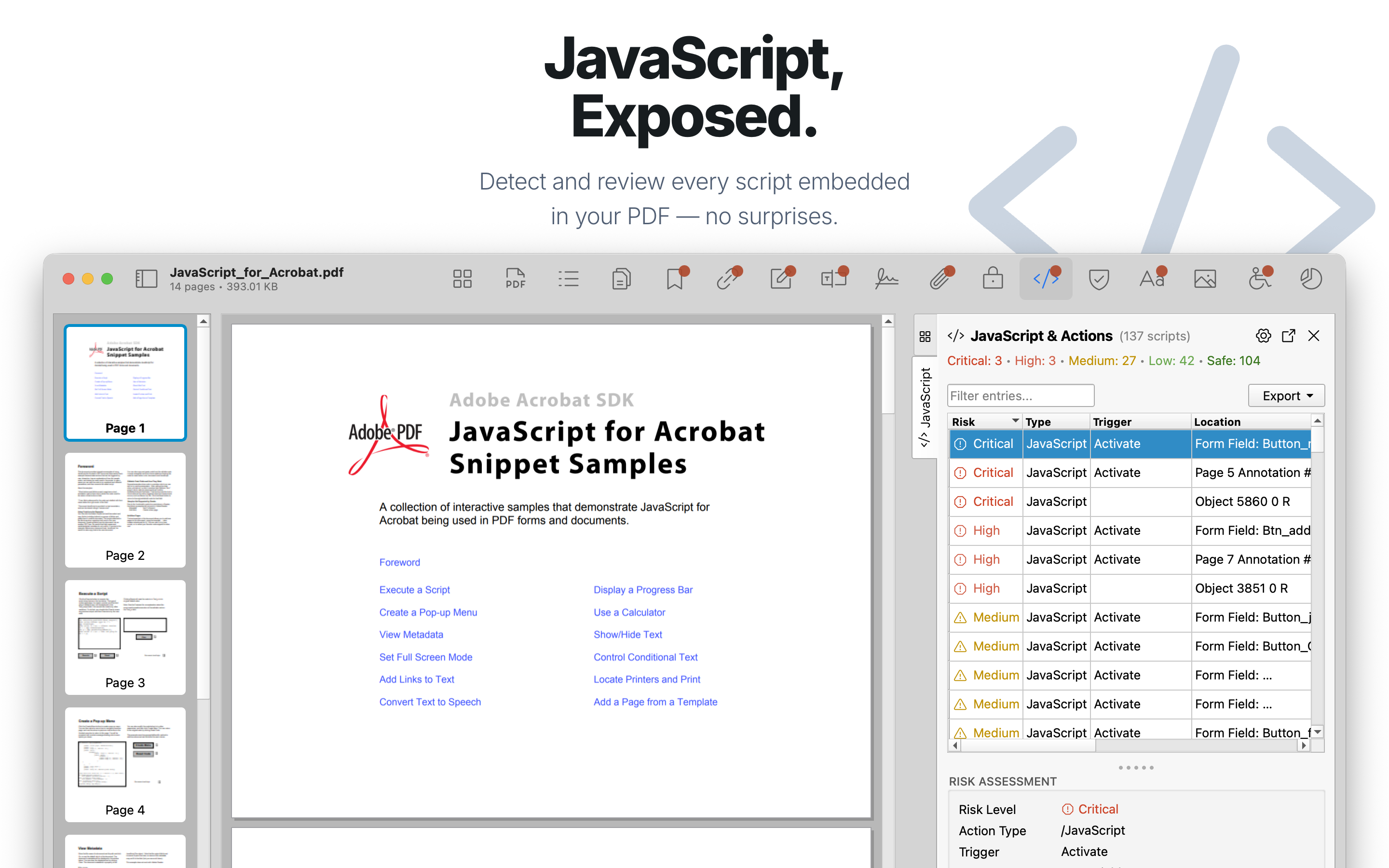
Task: Pop out JavaScript panel to new window
Action: click(x=1289, y=336)
